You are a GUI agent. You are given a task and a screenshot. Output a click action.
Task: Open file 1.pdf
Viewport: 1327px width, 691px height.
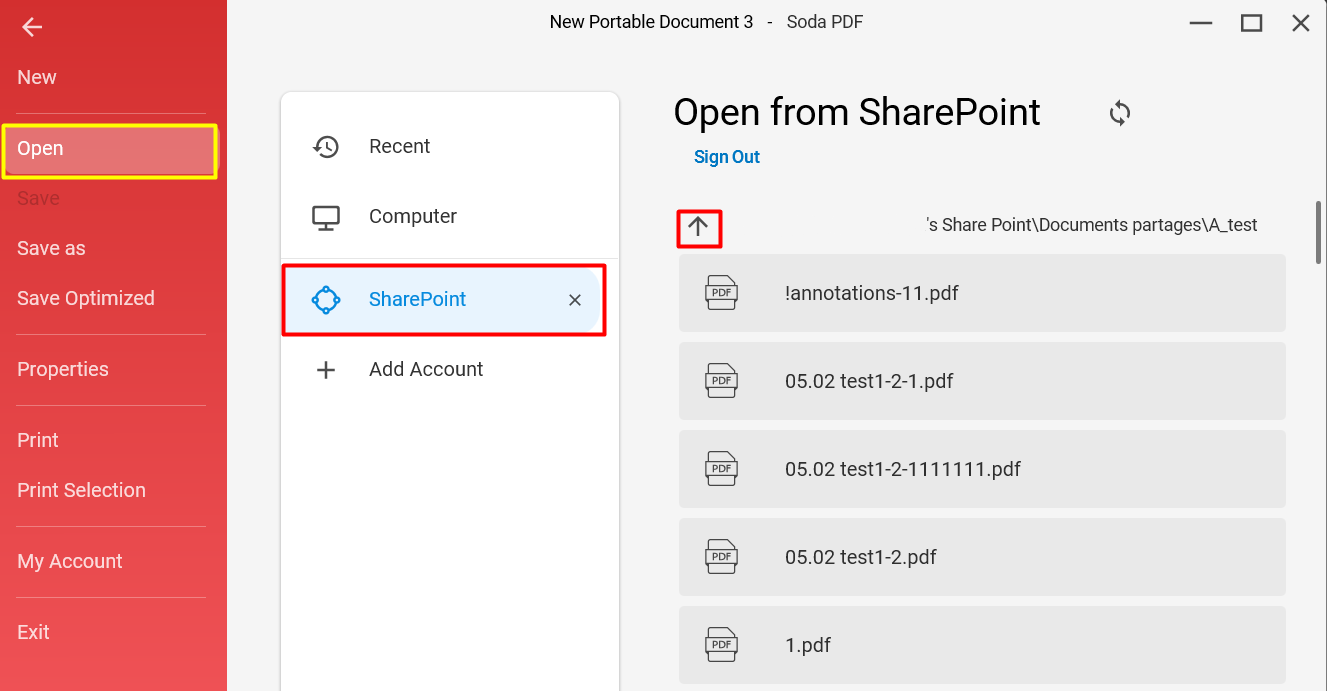[982, 645]
